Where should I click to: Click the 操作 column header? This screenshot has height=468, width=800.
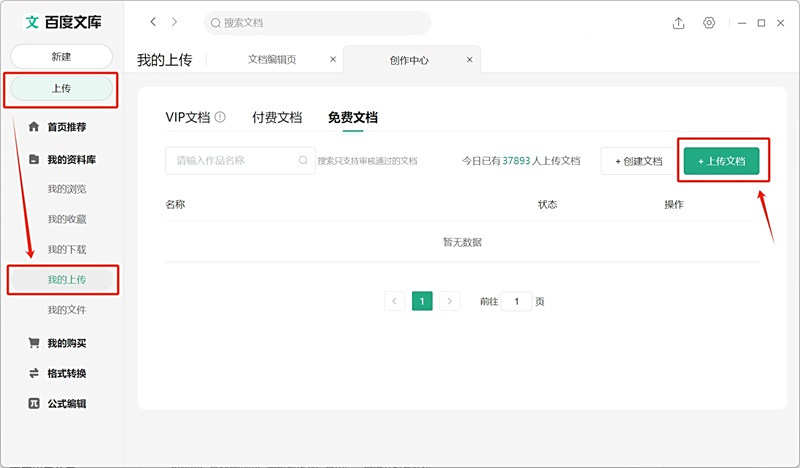tap(673, 204)
